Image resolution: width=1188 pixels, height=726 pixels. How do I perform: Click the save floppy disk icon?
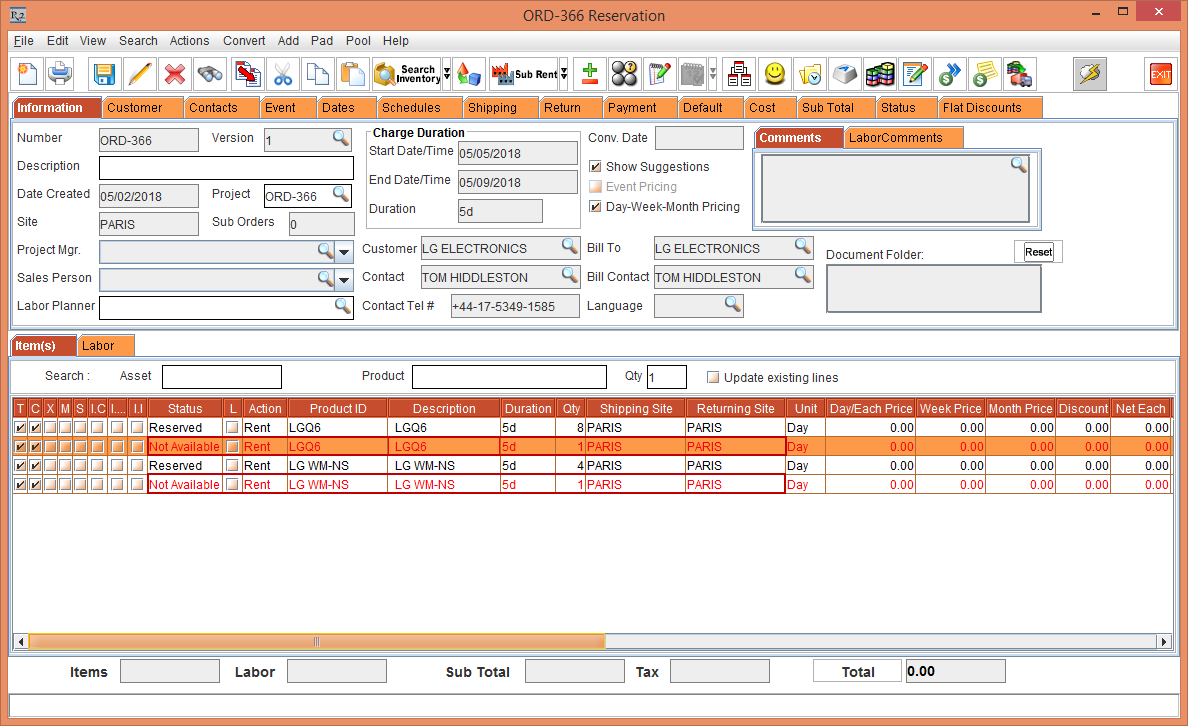[x=104, y=74]
